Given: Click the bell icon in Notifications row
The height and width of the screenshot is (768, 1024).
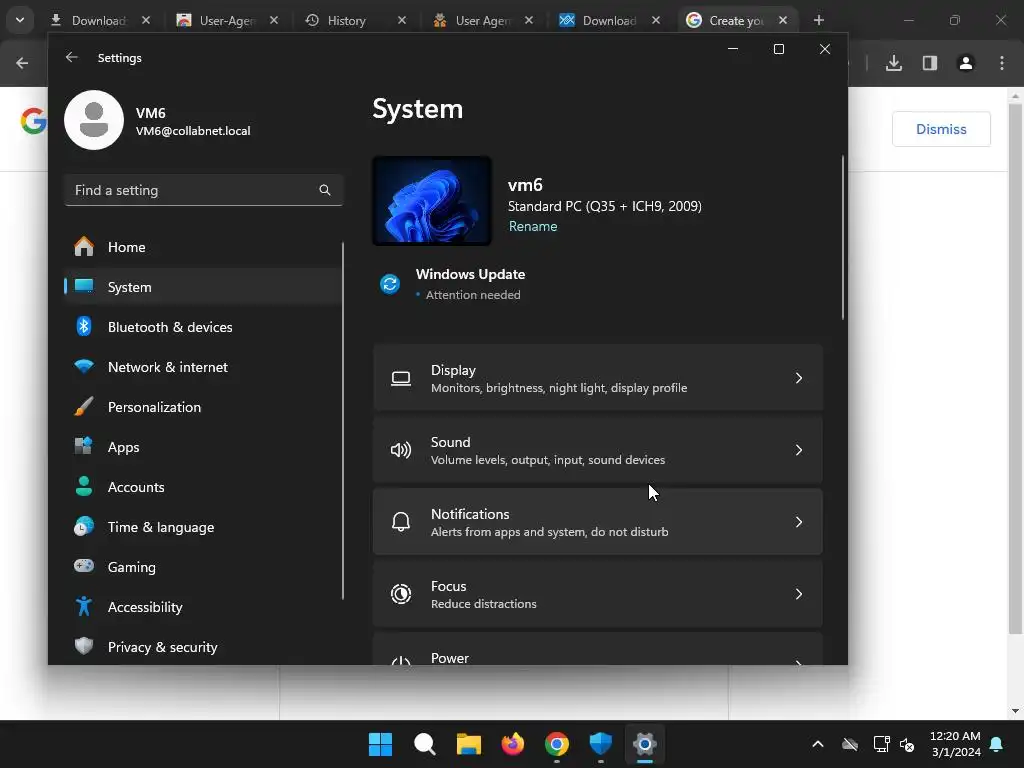Looking at the screenshot, I should click(x=401, y=522).
